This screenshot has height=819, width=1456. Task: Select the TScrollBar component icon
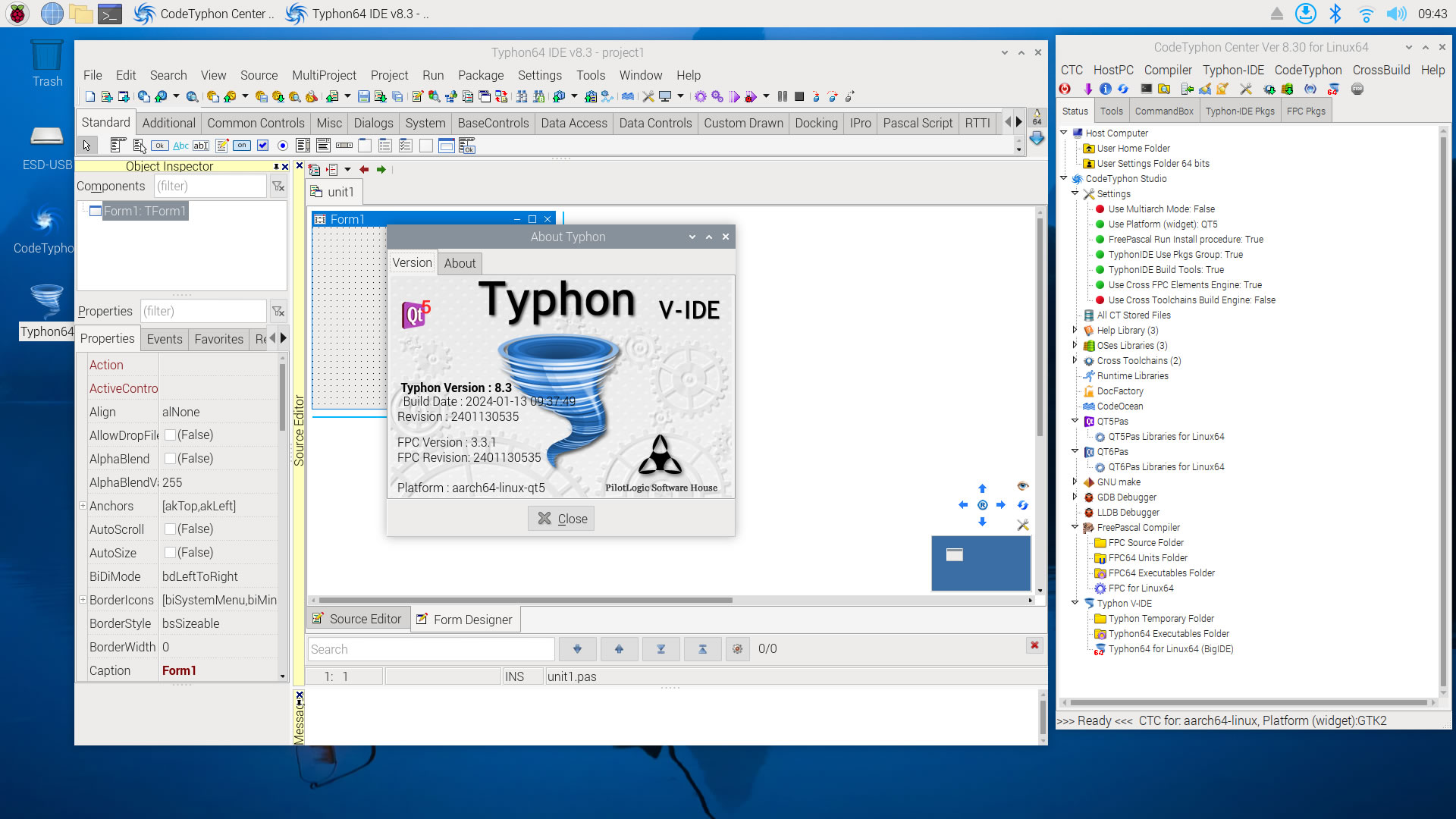[x=344, y=146]
